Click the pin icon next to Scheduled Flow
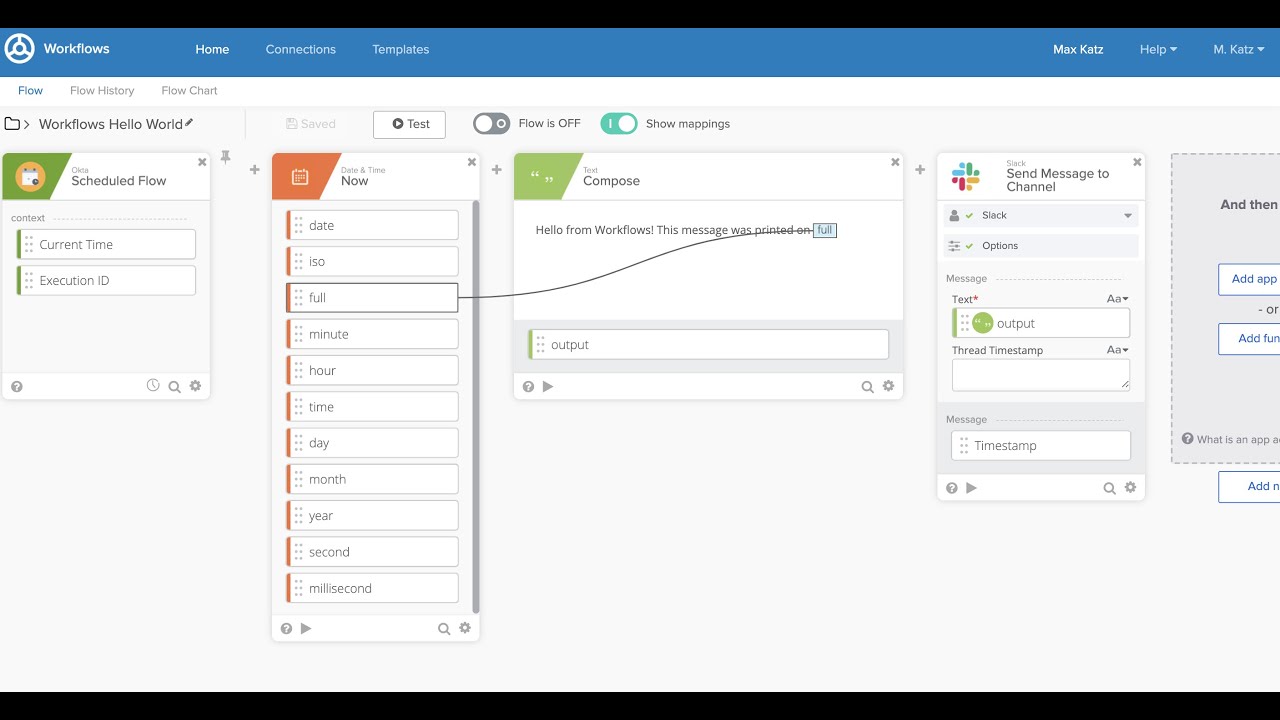The image size is (1280, 720). [x=226, y=157]
